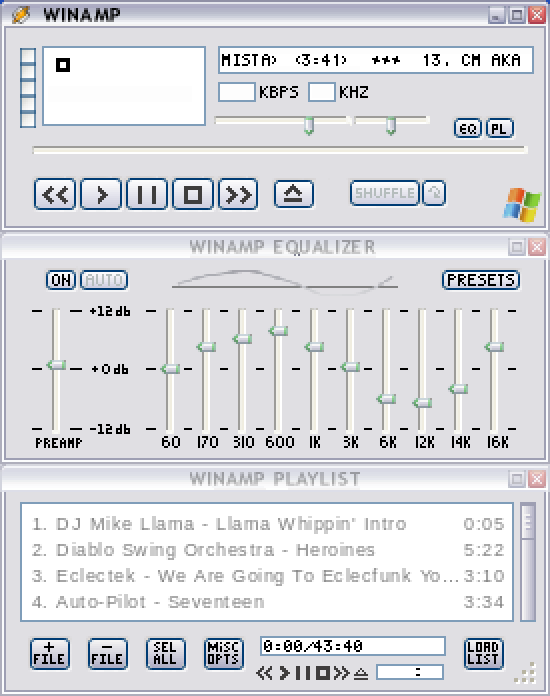Viewport: 550px width, 696px height.
Task: Open the + FILE add menu
Action: click(x=50, y=653)
